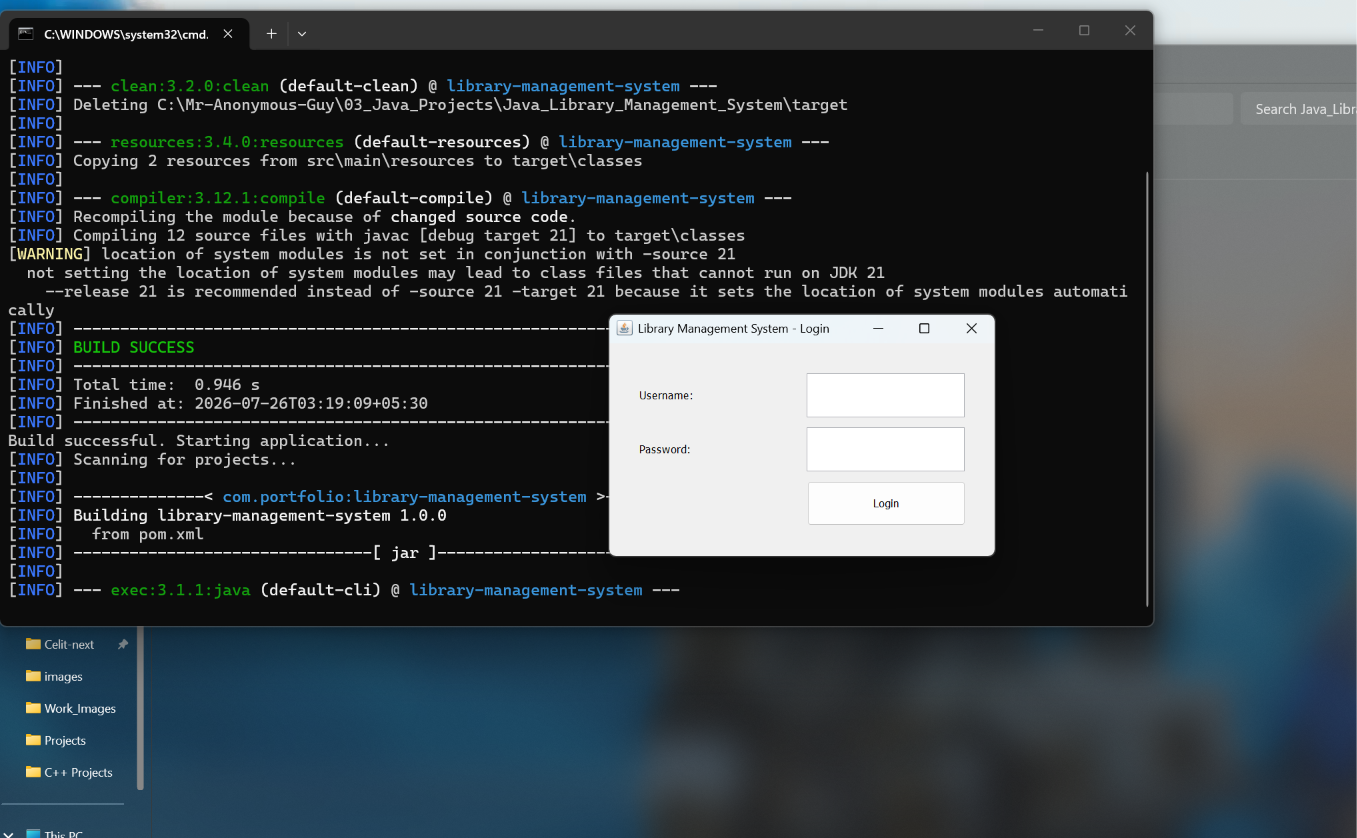The image size is (1357, 838).
Task: Click the 'Scanning for projects...' line
Action: 185,460
